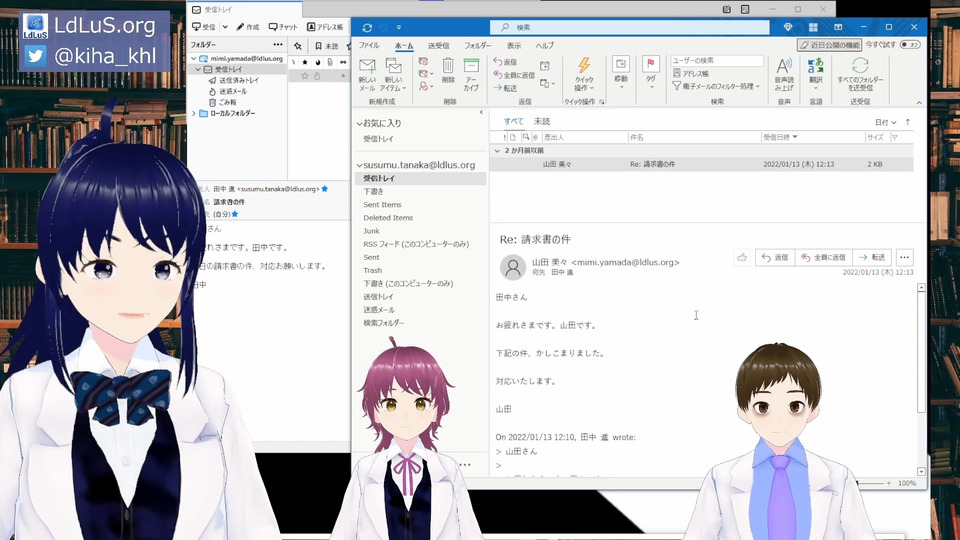Viewport: 960px width, 540px height.
Task: Open the Clean Up dropdown in Delete group
Action: [425, 74]
